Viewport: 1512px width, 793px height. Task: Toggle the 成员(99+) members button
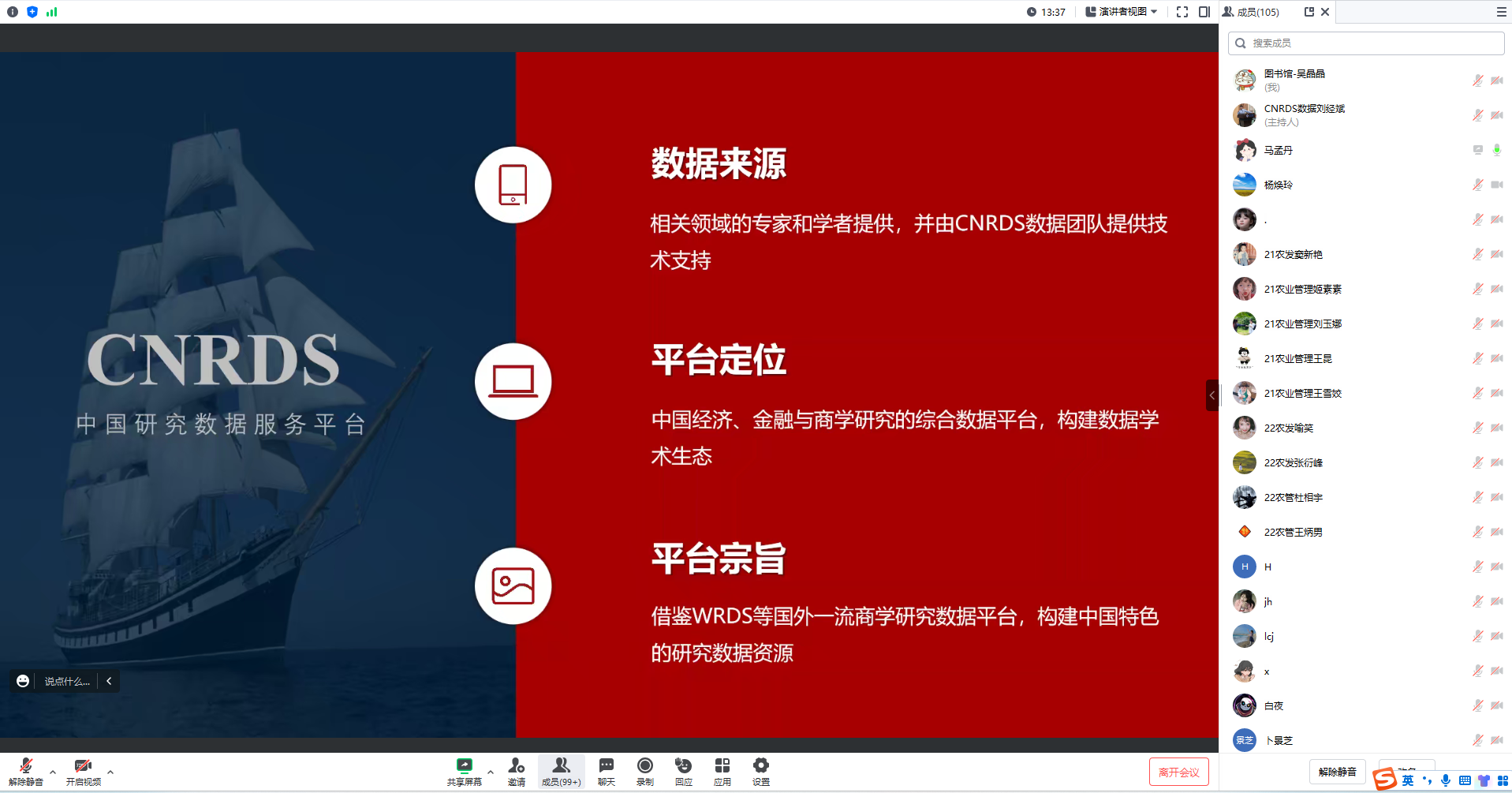(x=561, y=772)
